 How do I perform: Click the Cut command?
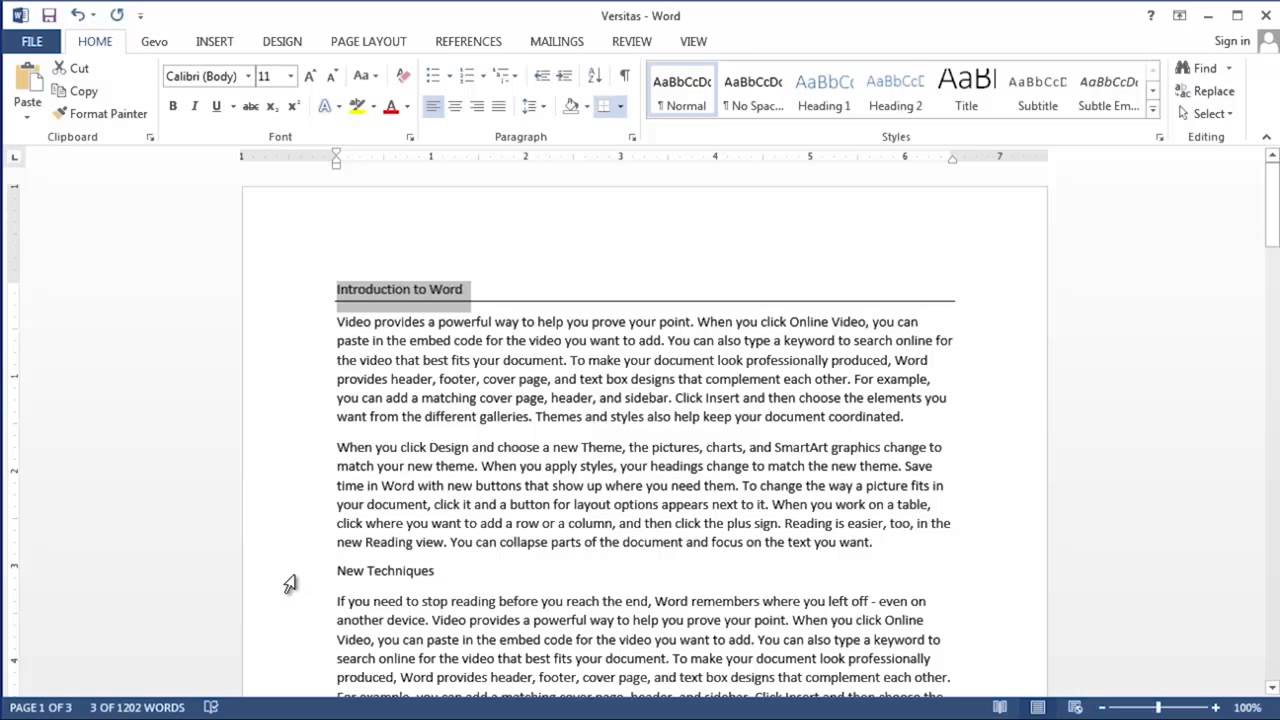(x=70, y=68)
